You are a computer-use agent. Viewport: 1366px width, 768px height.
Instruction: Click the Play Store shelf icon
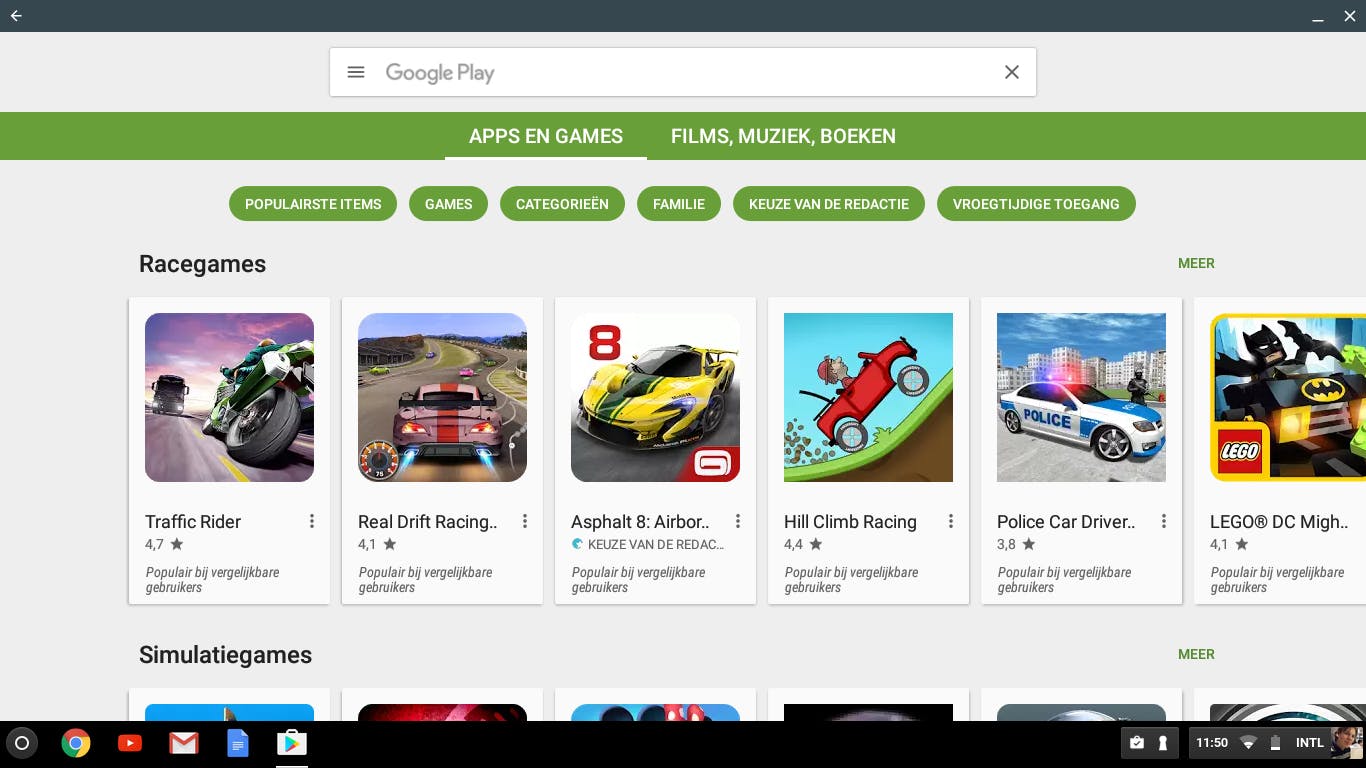[292, 743]
